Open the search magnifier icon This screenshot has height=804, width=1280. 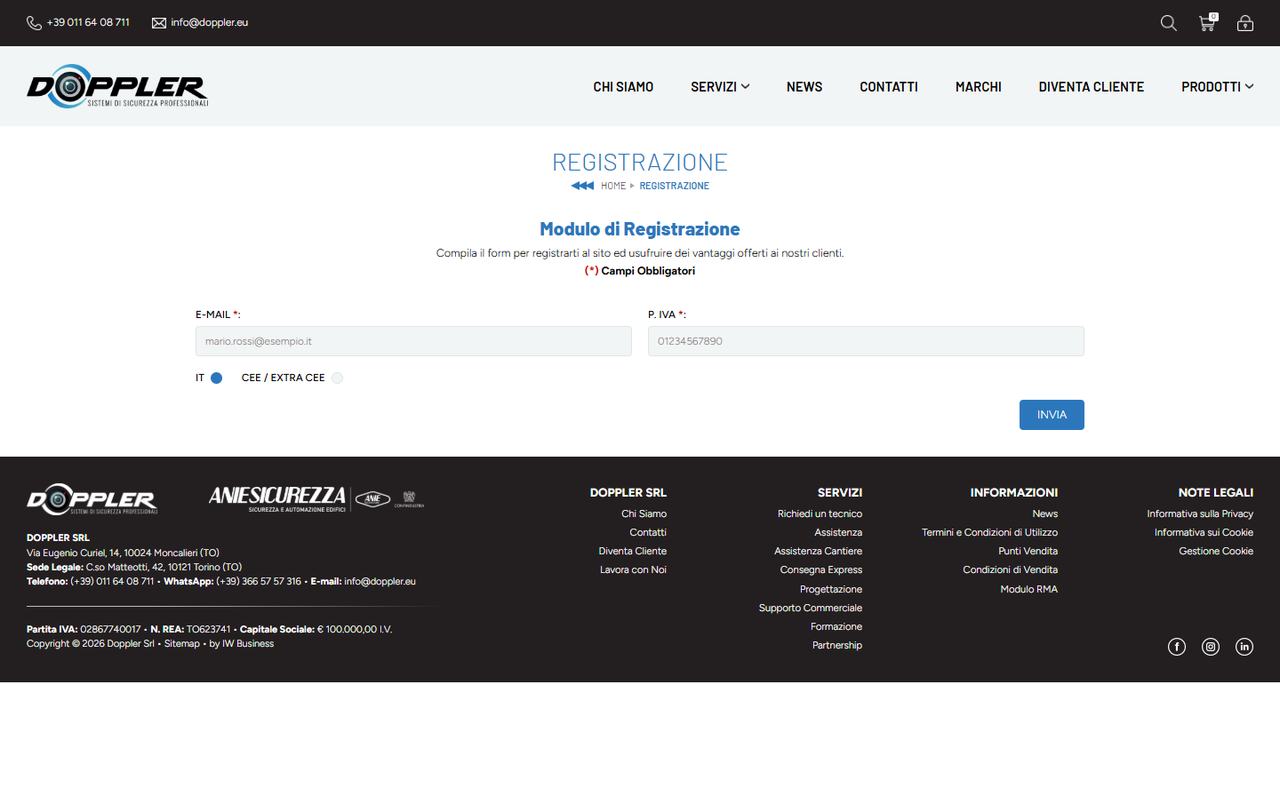[x=1168, y=23]
